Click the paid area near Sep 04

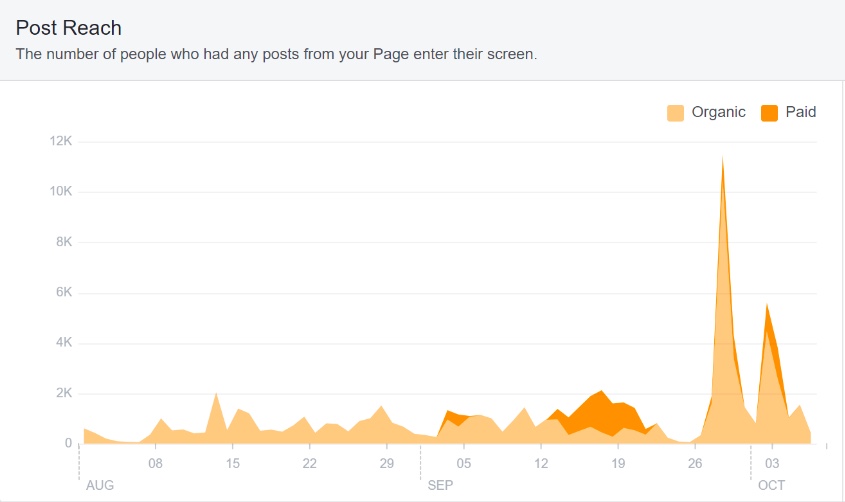pos(454,417)
